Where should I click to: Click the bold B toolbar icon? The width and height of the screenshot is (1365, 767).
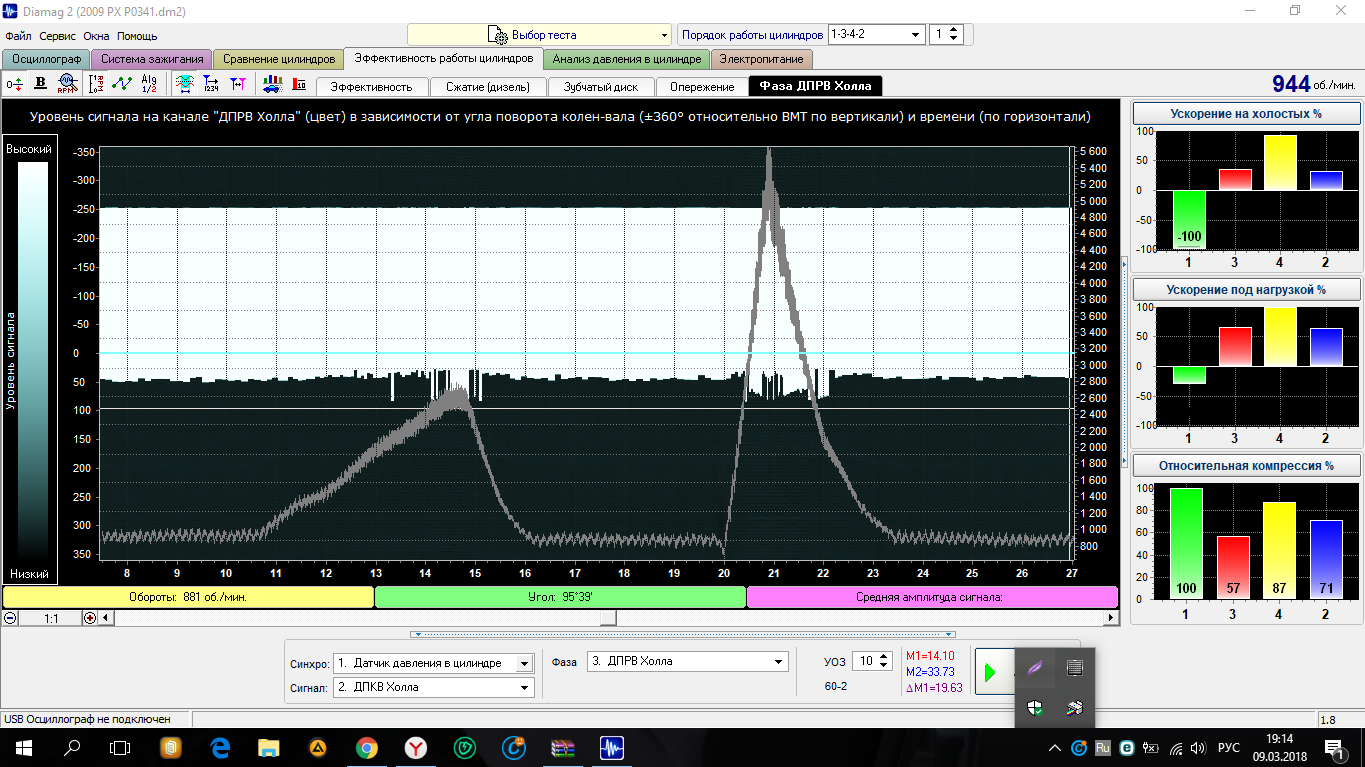[x=41, y=84]
